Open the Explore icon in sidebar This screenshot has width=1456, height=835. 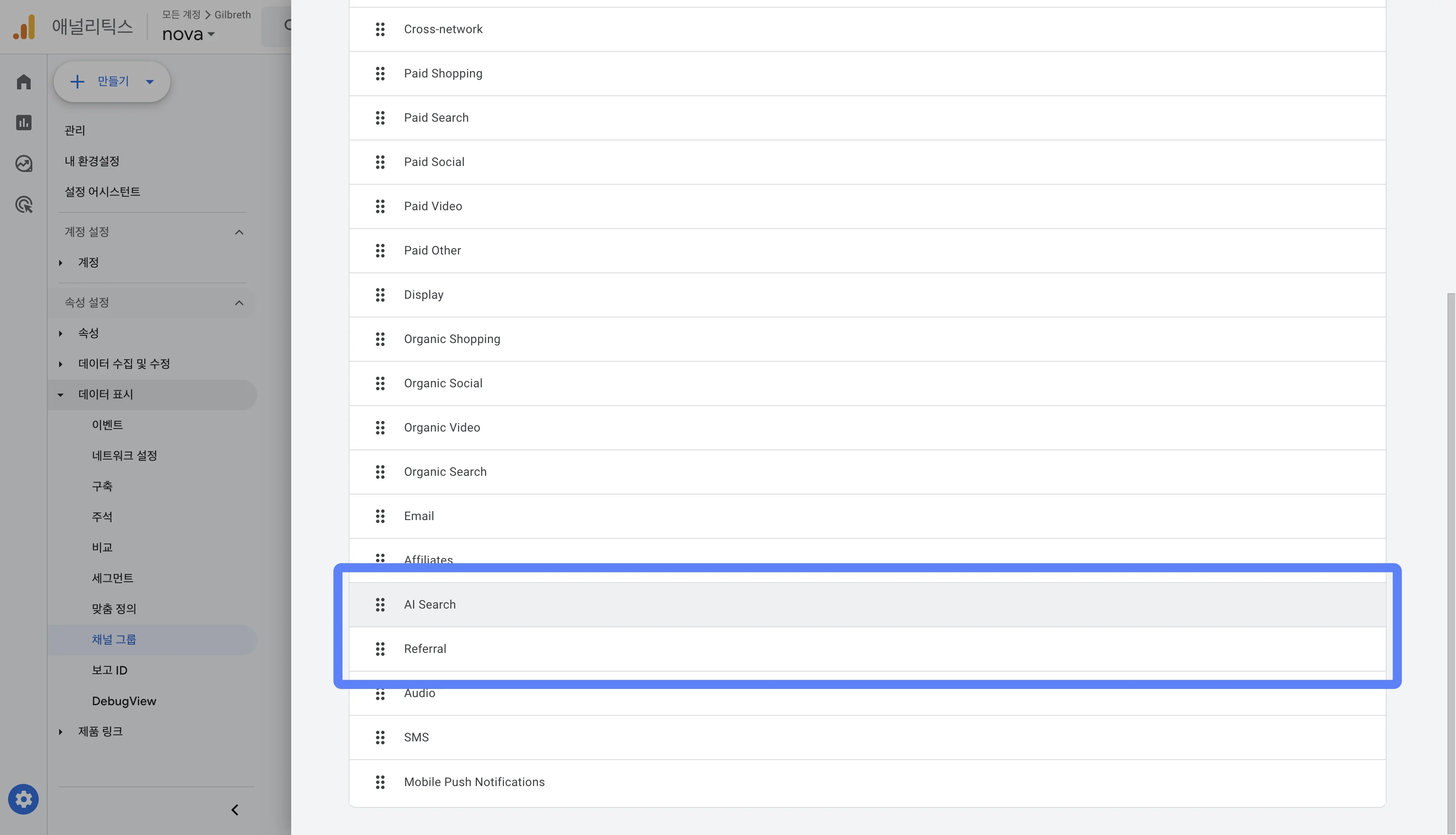point(23,164)
